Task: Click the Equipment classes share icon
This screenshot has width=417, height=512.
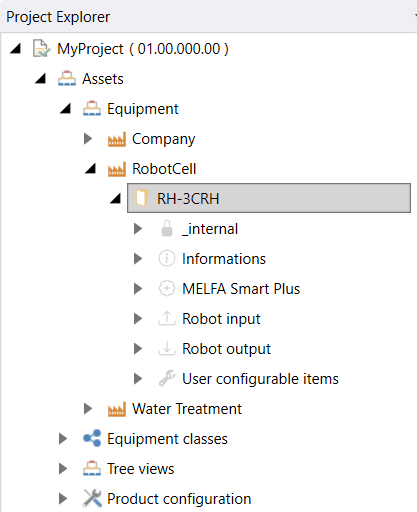Action: [92, 438]
